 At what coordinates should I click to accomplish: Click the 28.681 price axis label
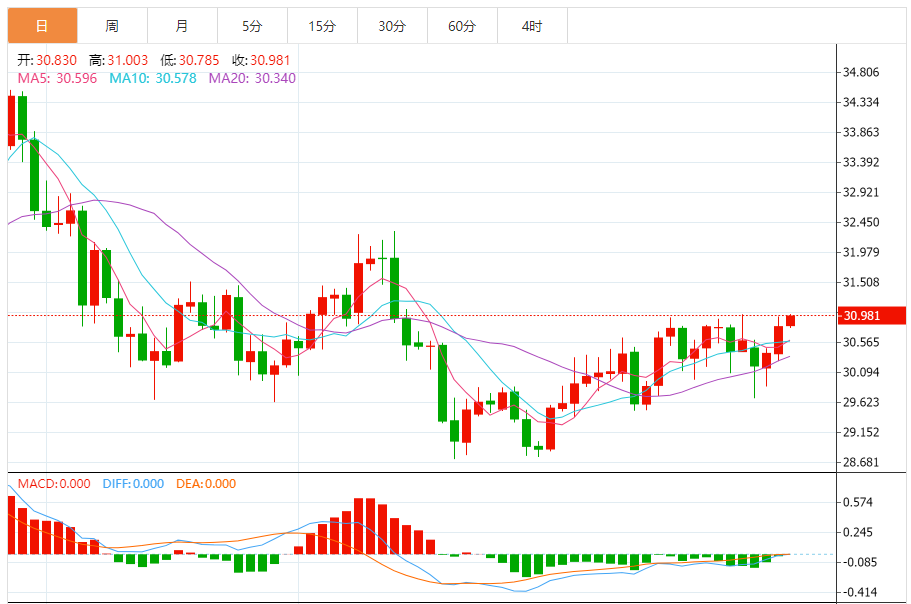point(861,462)
